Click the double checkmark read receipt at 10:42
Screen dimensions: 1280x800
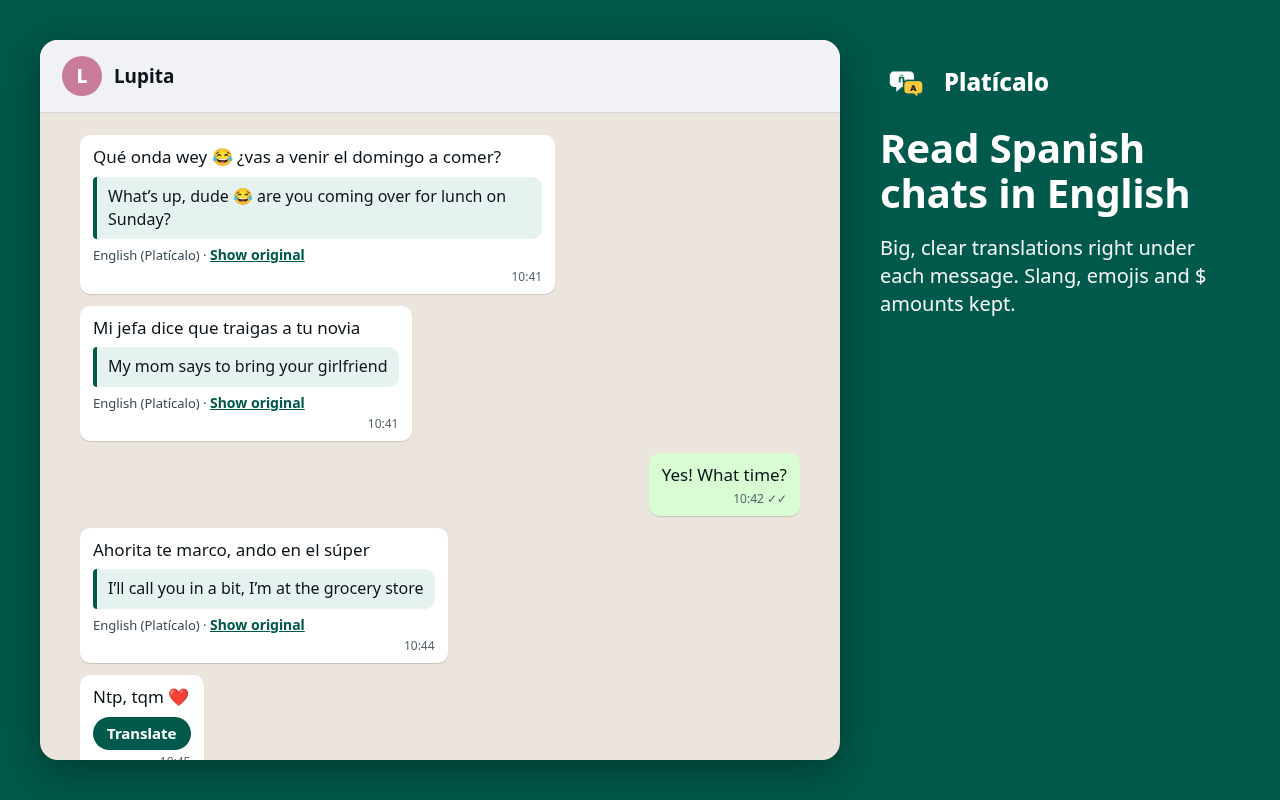[777, 499]
